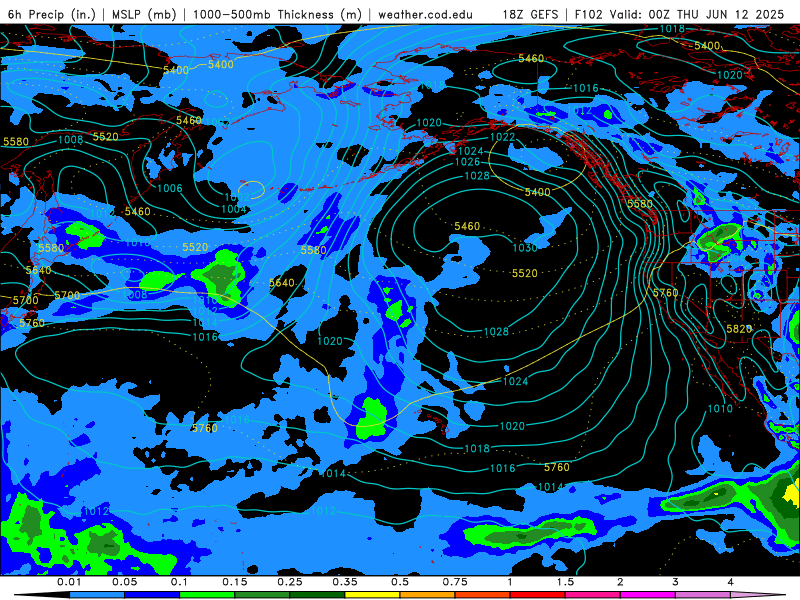Click the bright green 0.1 legend swatch
This screenshot has width=800, height=600.
coord(207,595)
